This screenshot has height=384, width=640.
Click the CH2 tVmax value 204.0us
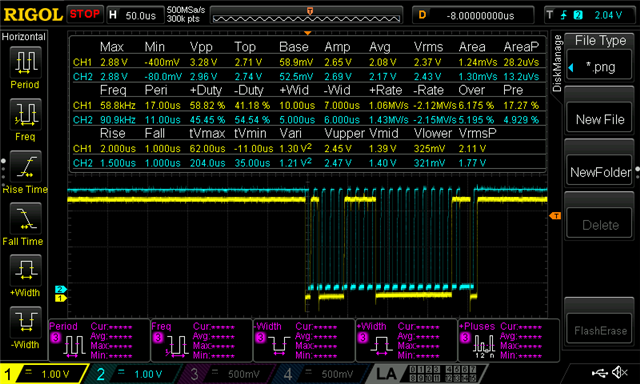207,163
